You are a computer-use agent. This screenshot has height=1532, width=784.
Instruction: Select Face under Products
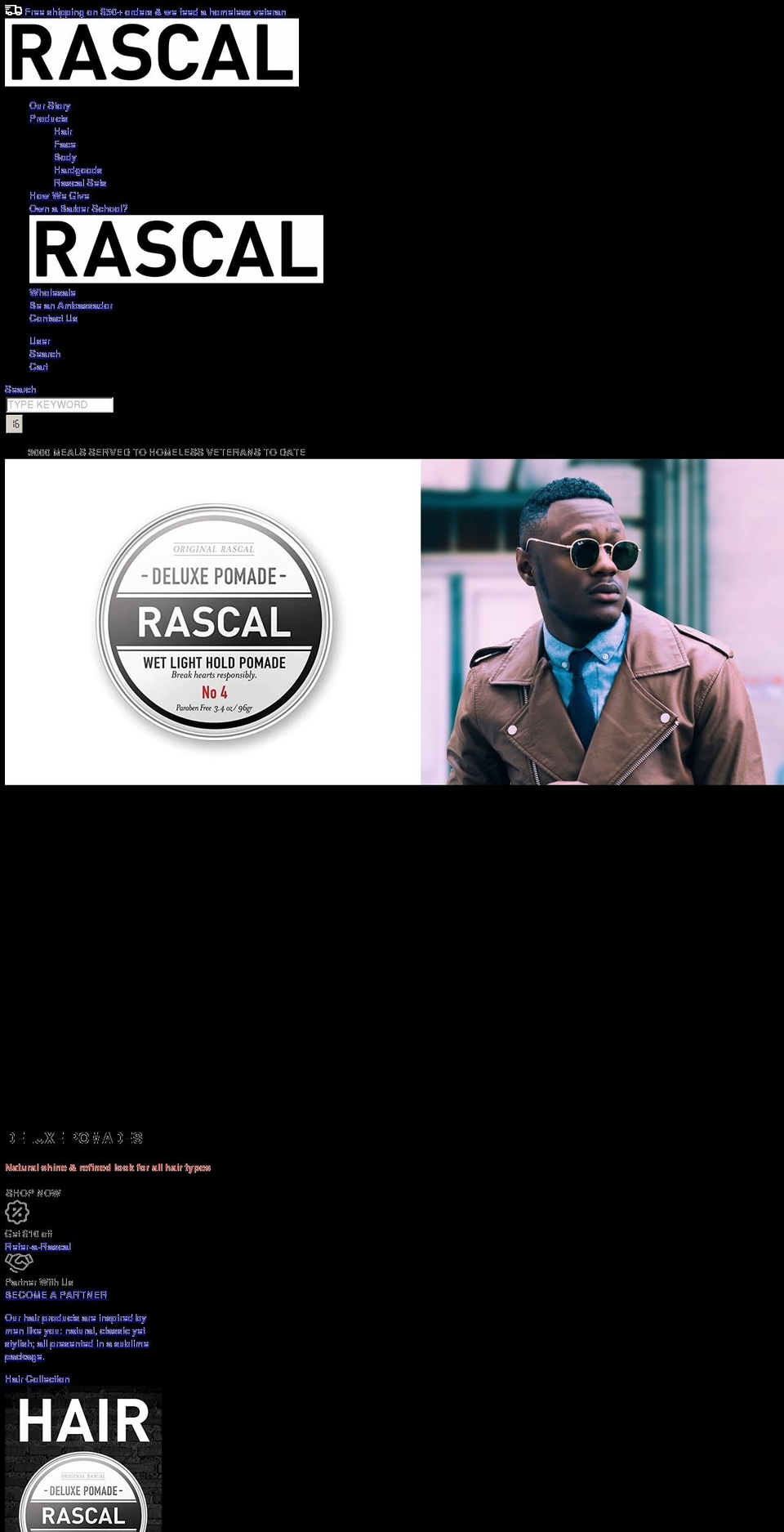(65, 145)
